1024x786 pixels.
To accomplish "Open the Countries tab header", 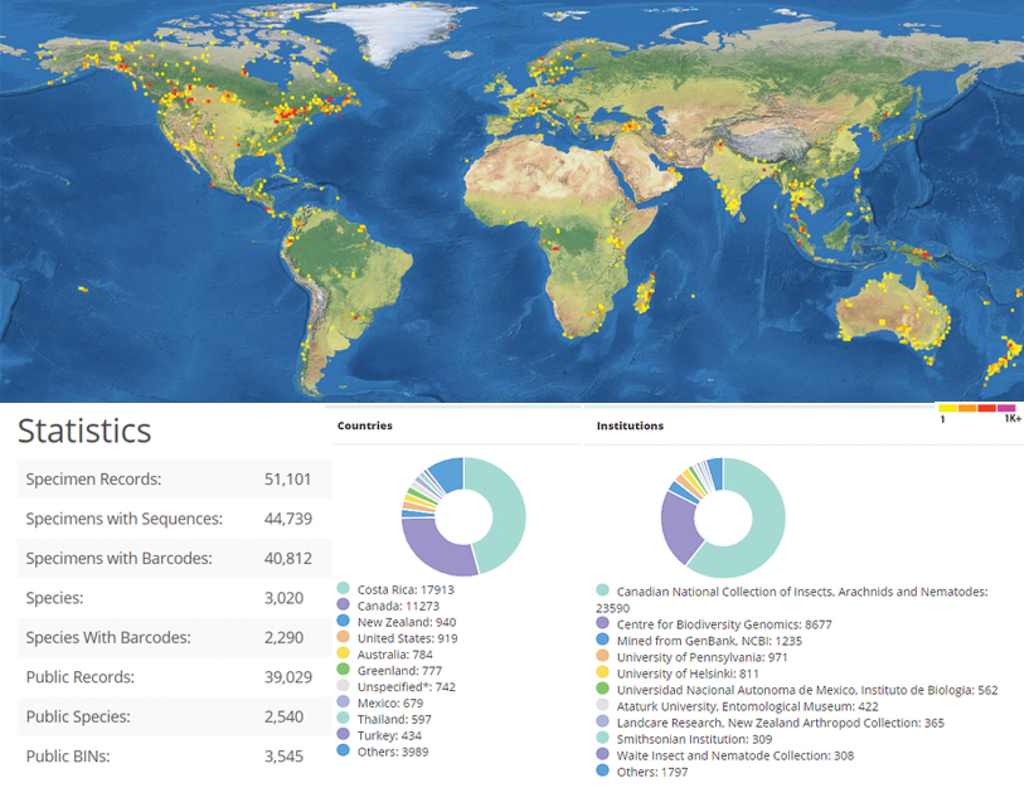I will [x=364, y=426].
